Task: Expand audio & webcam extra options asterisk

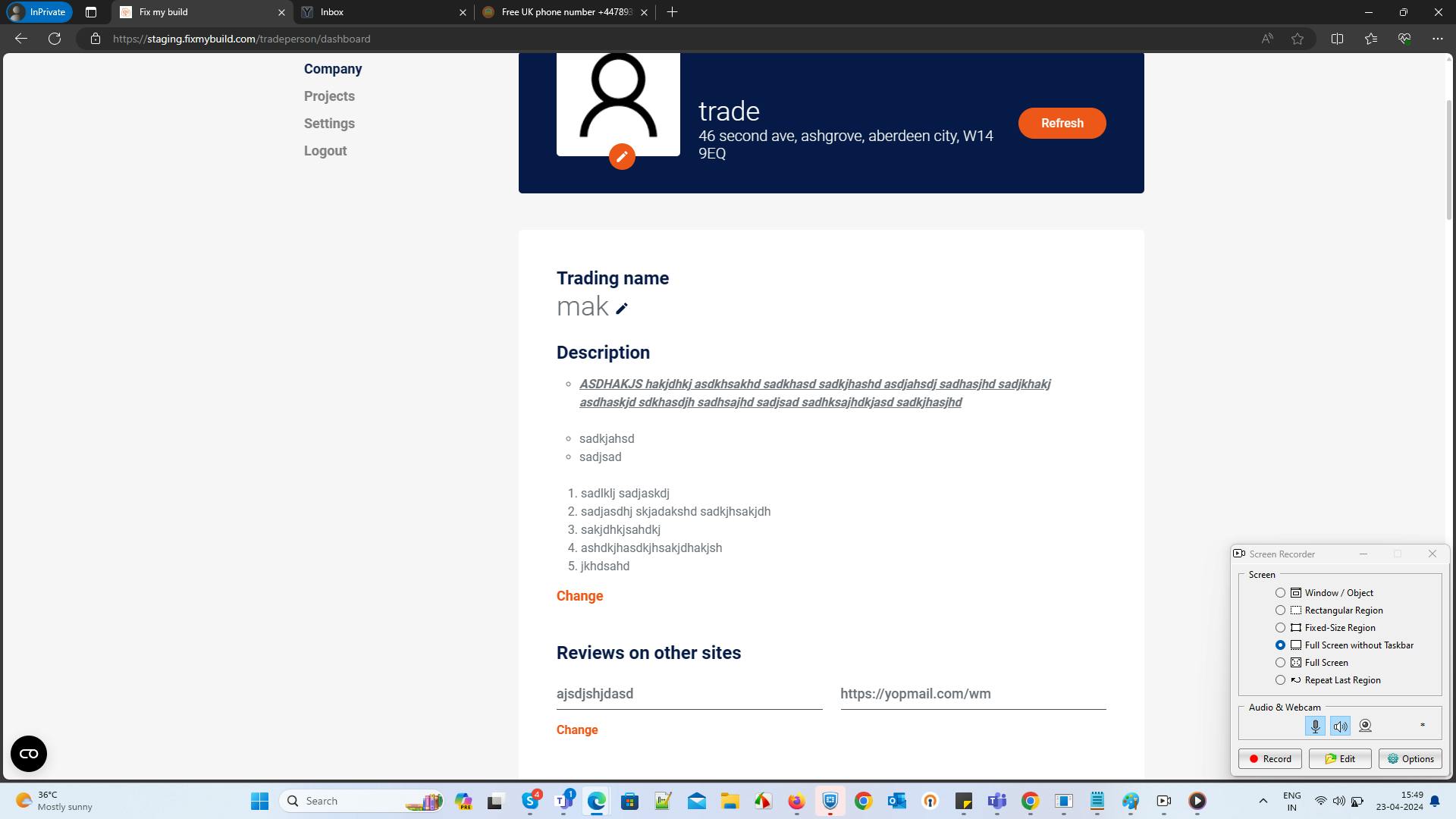Action: 1422,726
